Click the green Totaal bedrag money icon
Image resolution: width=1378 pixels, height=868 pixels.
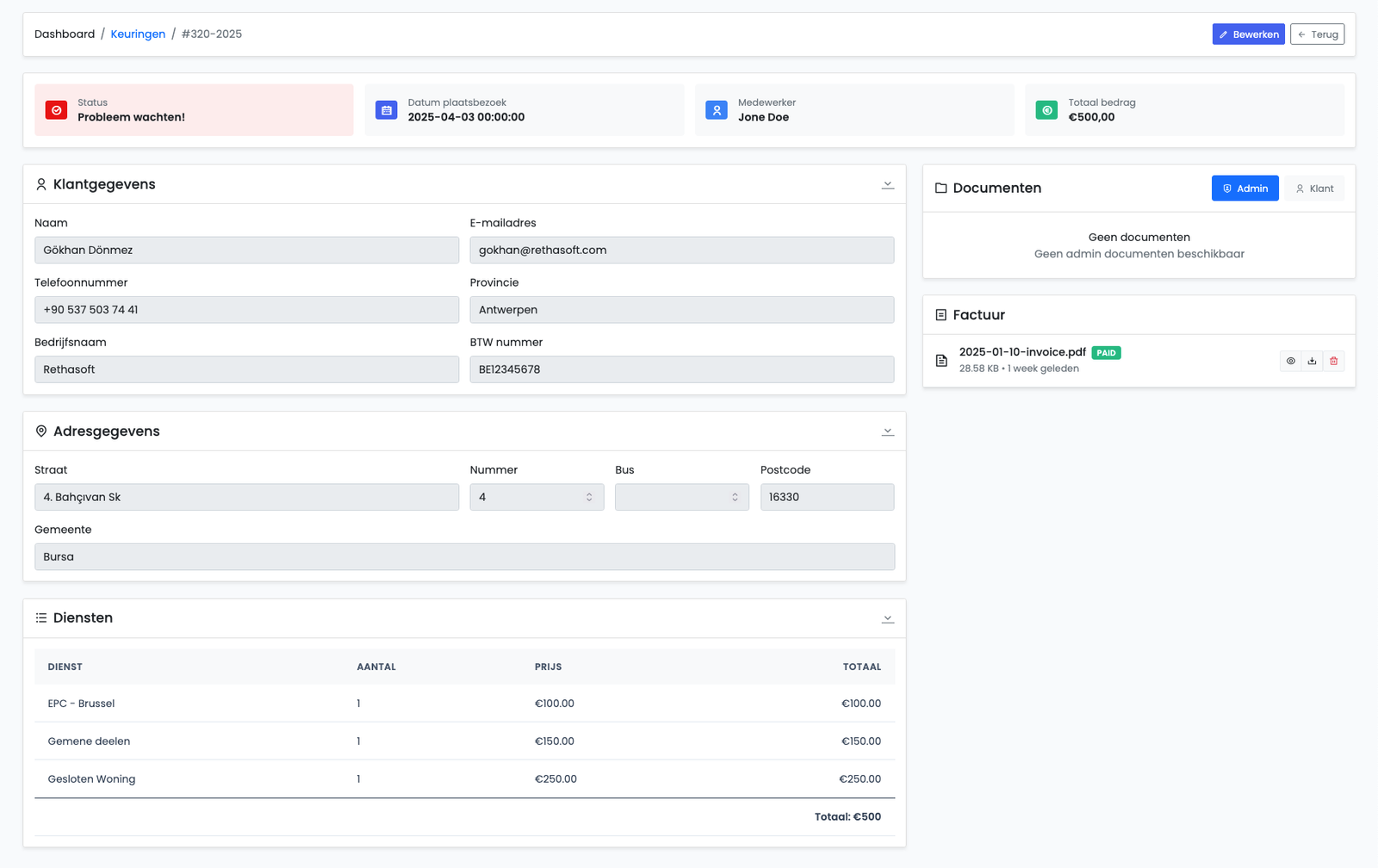click(x=1046, y=110)
